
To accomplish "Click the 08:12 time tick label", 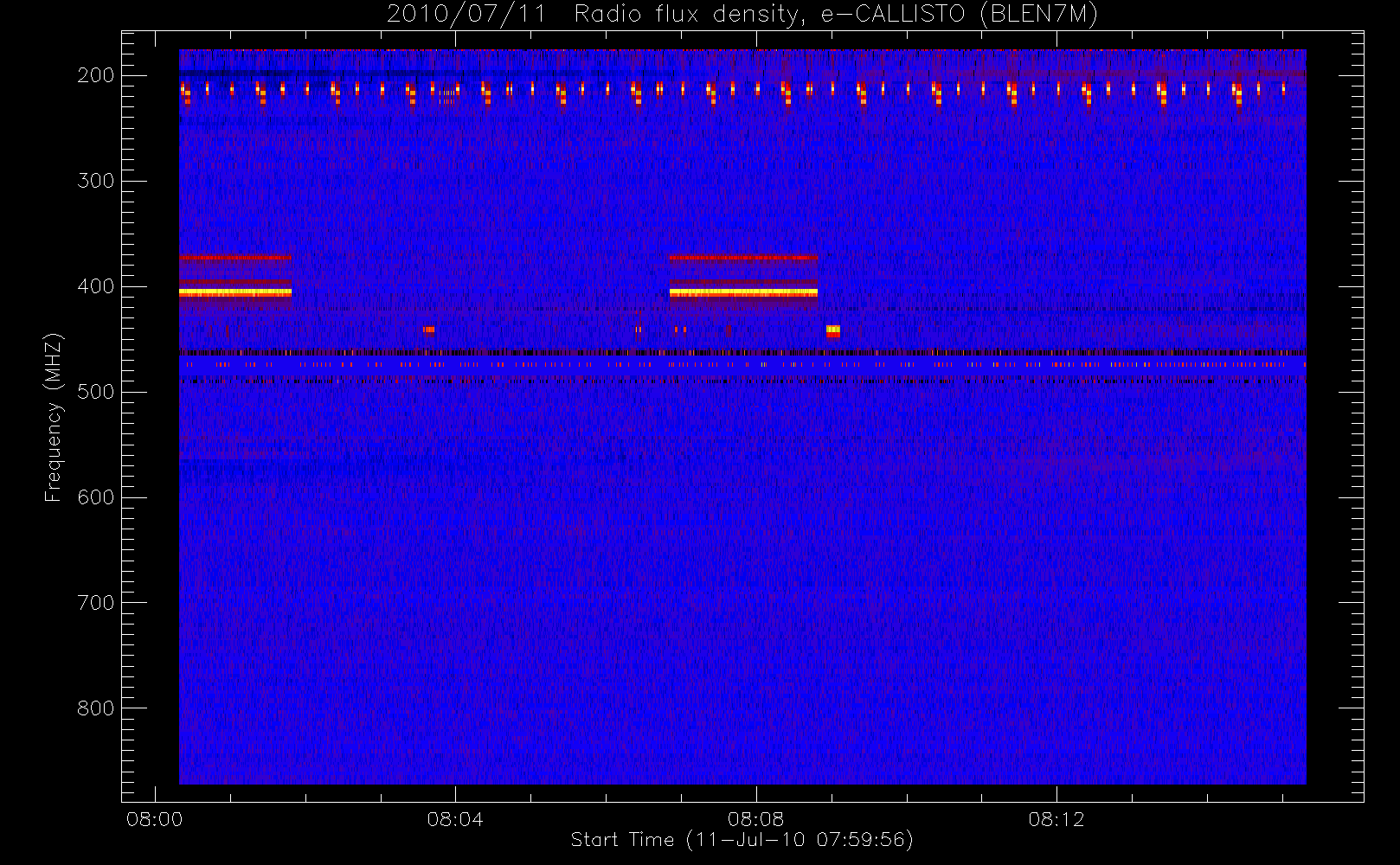I will coord(1056,819).
